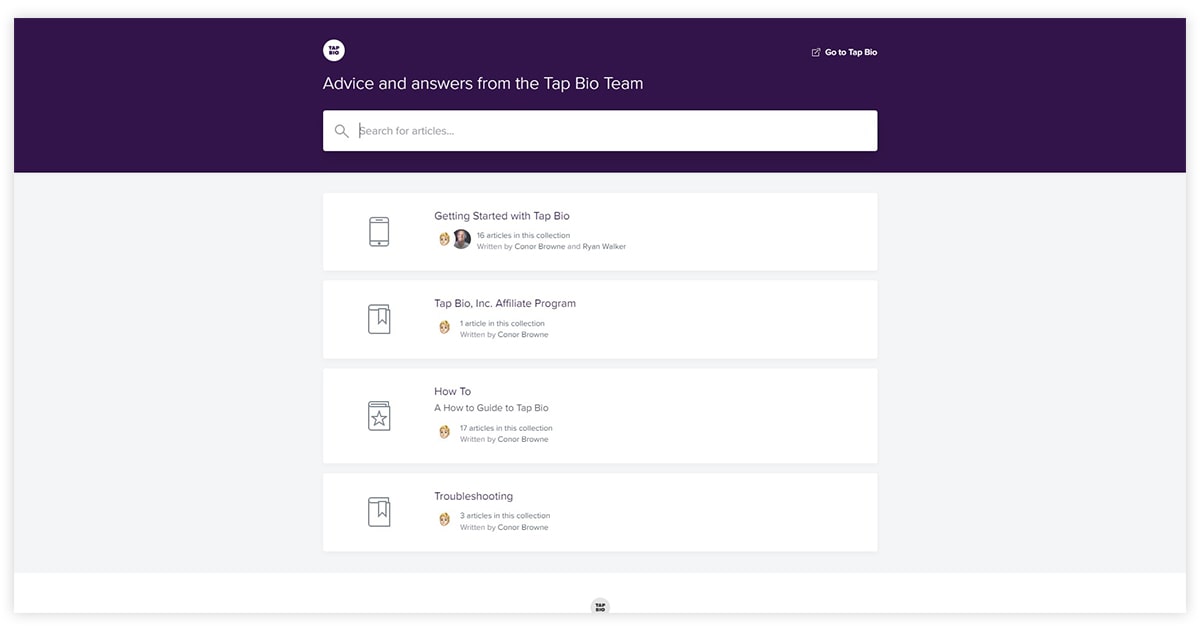This screenshot has height=630, width=1200.
Task: Click Conor Browne's avatar in Affiliate Program card
Action: click(445, 327)
